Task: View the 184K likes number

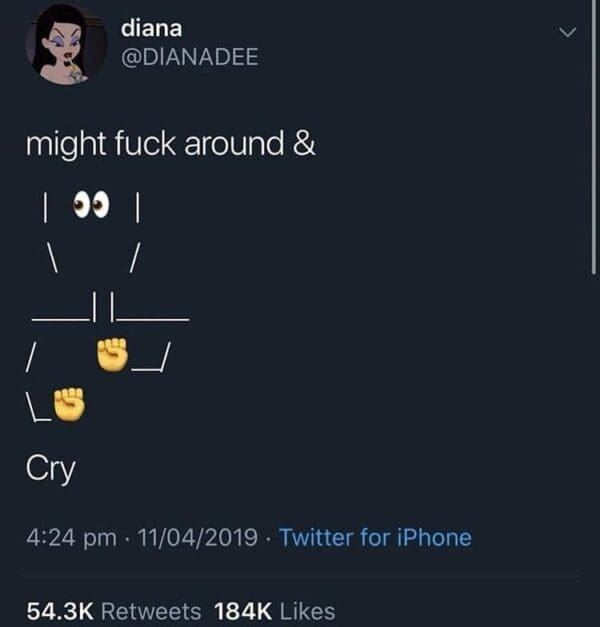Action: point(243,611)
